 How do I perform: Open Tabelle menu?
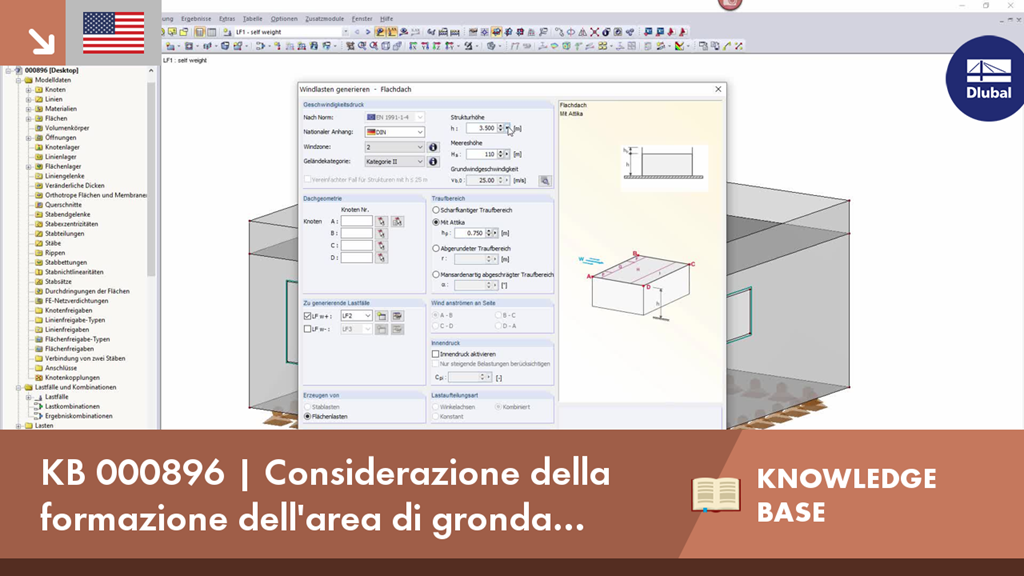(x=253, y=19)
